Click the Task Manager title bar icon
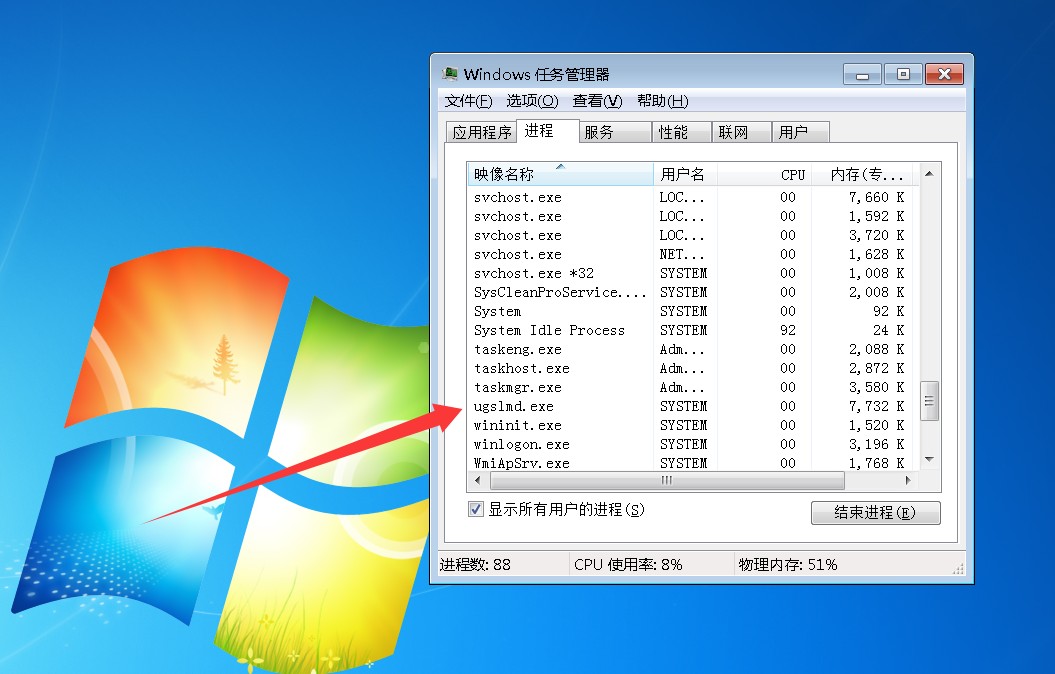Image resolution: width=1055 pixels, height=674 pixels. click(451, 75)
